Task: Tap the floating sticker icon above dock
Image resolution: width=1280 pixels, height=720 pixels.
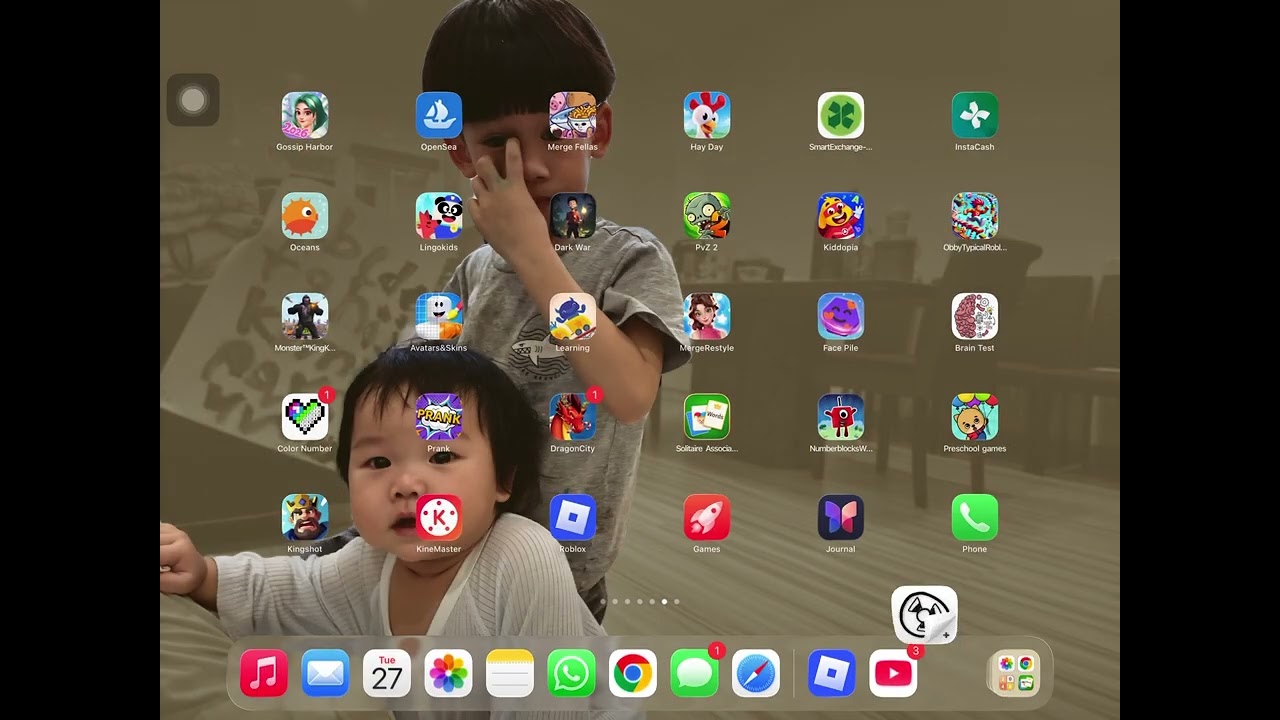Action: 924,615
